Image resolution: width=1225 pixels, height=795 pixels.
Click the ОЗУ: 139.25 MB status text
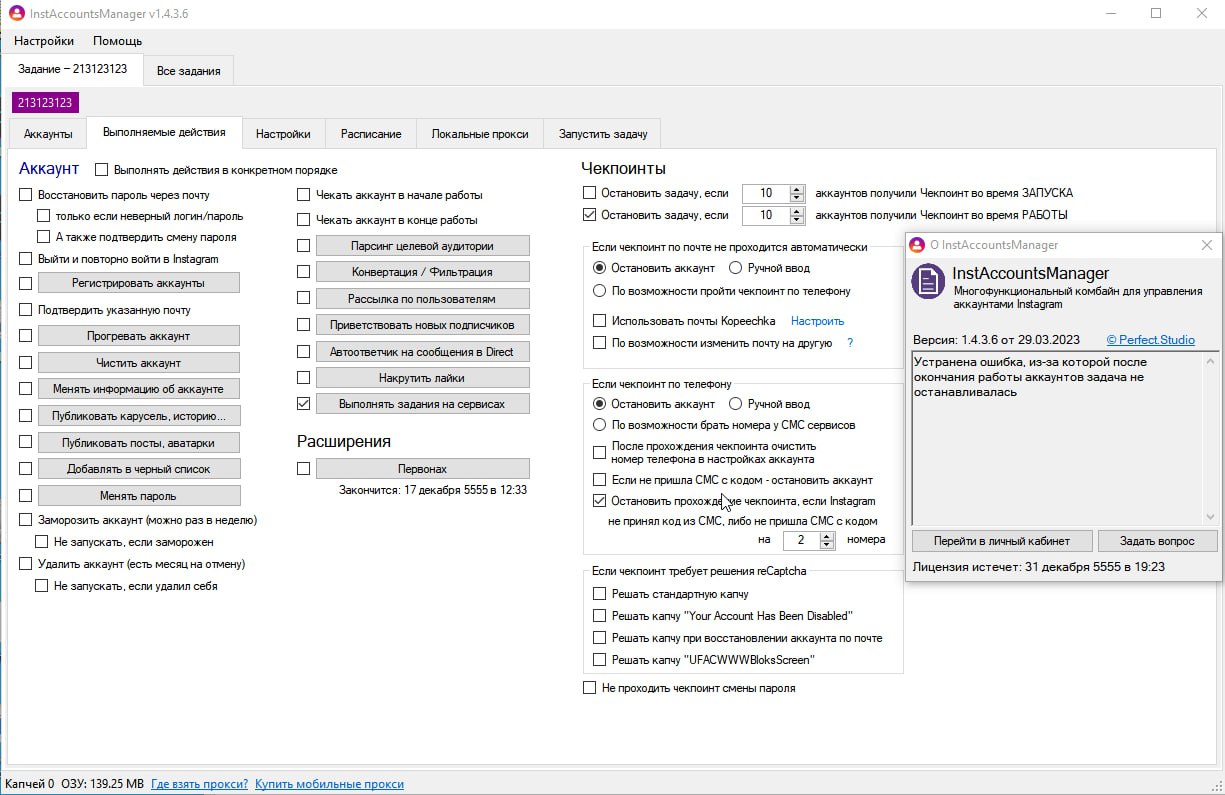[104, 784]
